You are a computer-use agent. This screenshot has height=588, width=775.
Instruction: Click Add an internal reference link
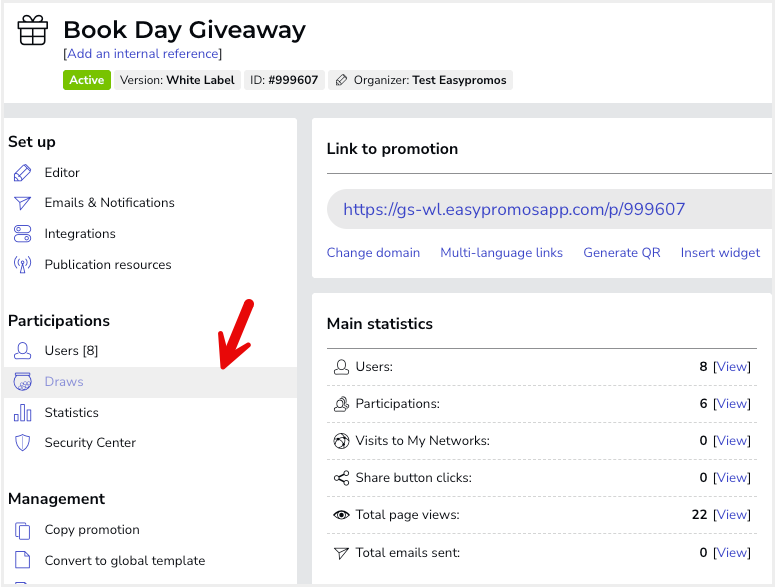pyautogui.click(x=143, y=53)
